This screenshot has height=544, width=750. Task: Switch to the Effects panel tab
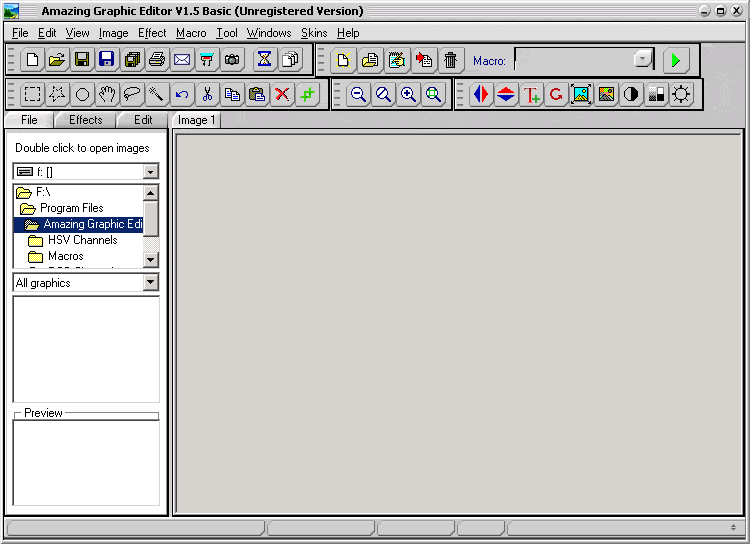coord(86,120)
